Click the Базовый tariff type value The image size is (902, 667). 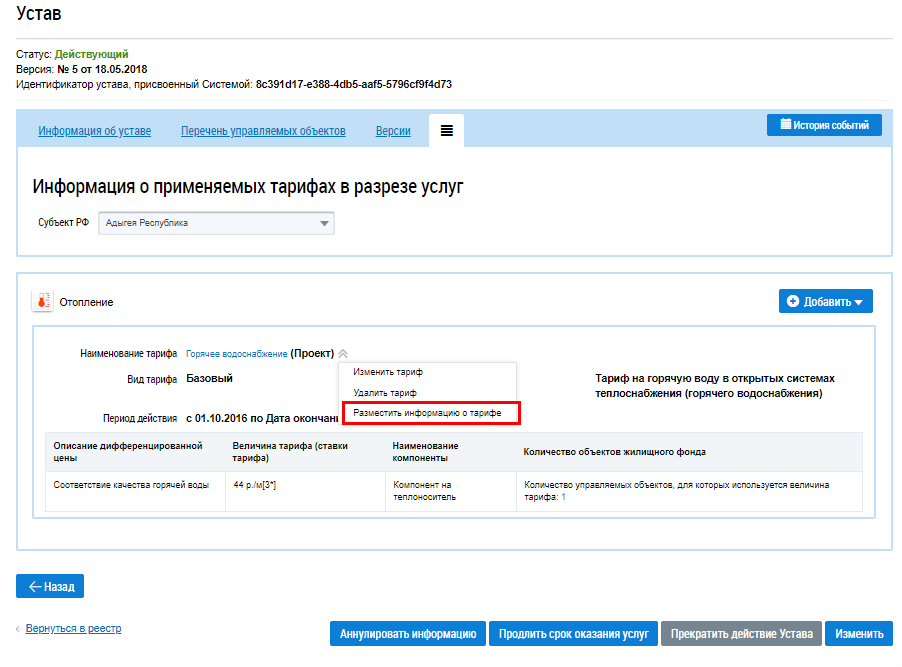[x=209, y=378]
